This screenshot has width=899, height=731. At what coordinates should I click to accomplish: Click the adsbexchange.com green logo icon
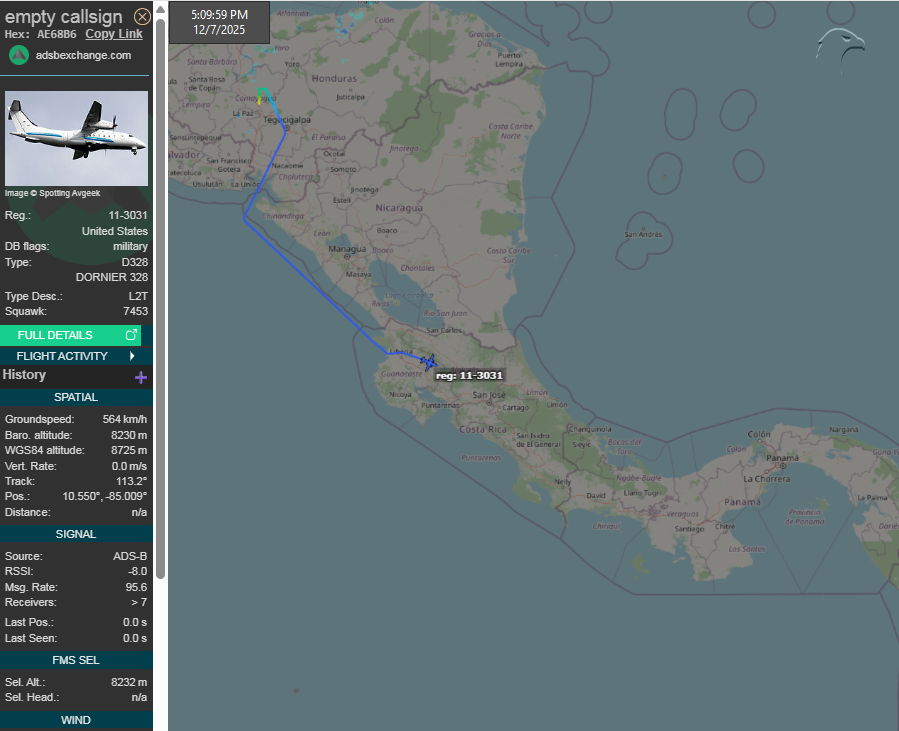point(19,55)
